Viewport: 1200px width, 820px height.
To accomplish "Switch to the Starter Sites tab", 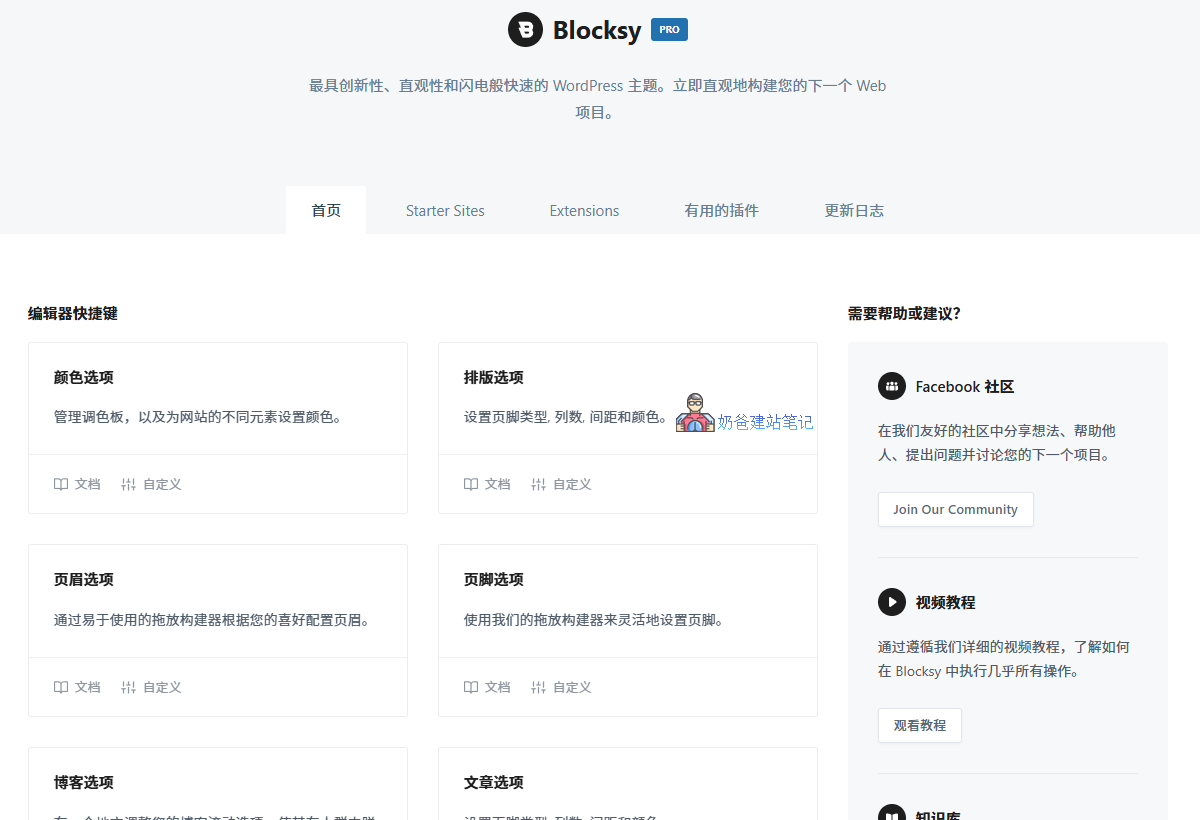I will tap(445, 210).
